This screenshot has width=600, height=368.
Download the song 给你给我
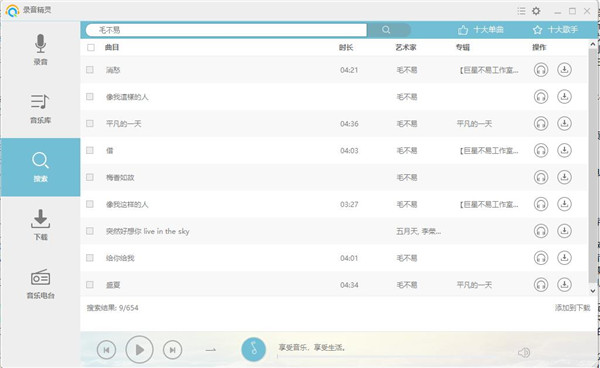(x=564, y=258)
